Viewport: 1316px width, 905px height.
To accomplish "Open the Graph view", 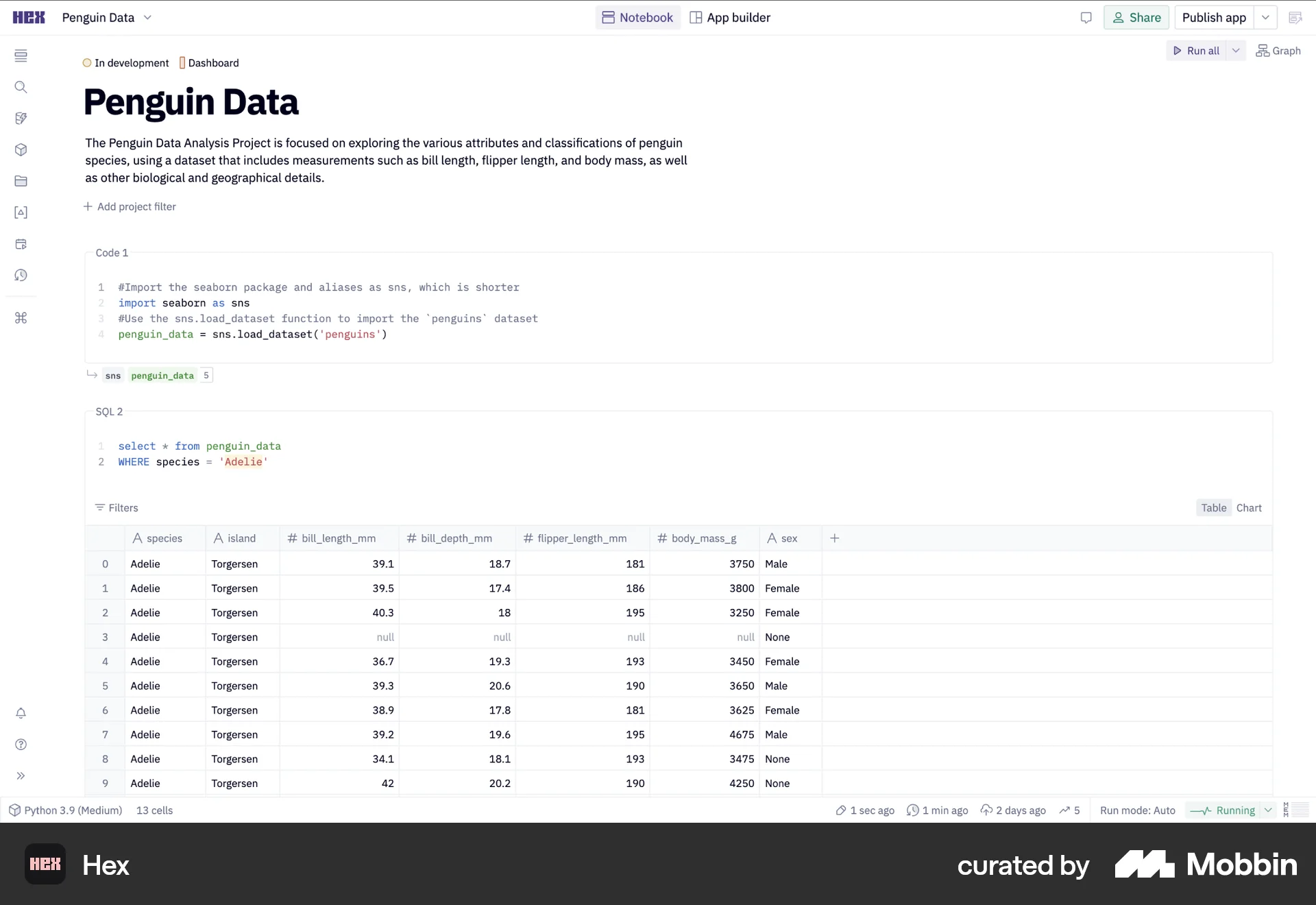I will pyautogui.click(x=1278, y=50).
